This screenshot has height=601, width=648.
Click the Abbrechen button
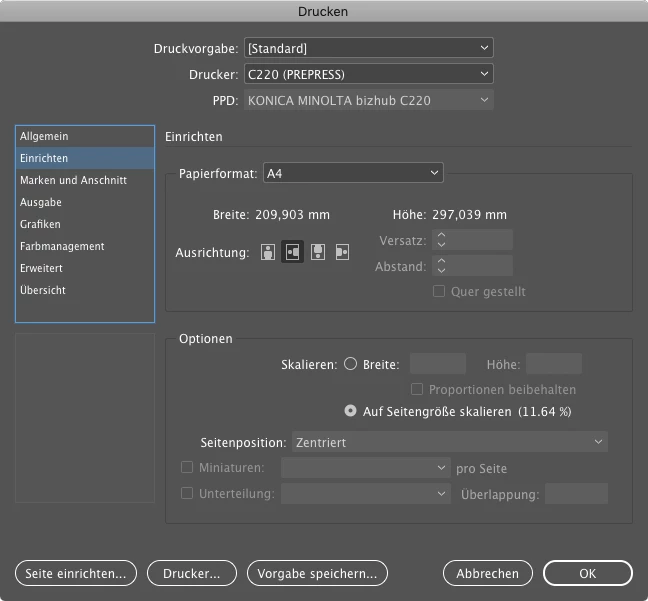[x=488, y=573]
